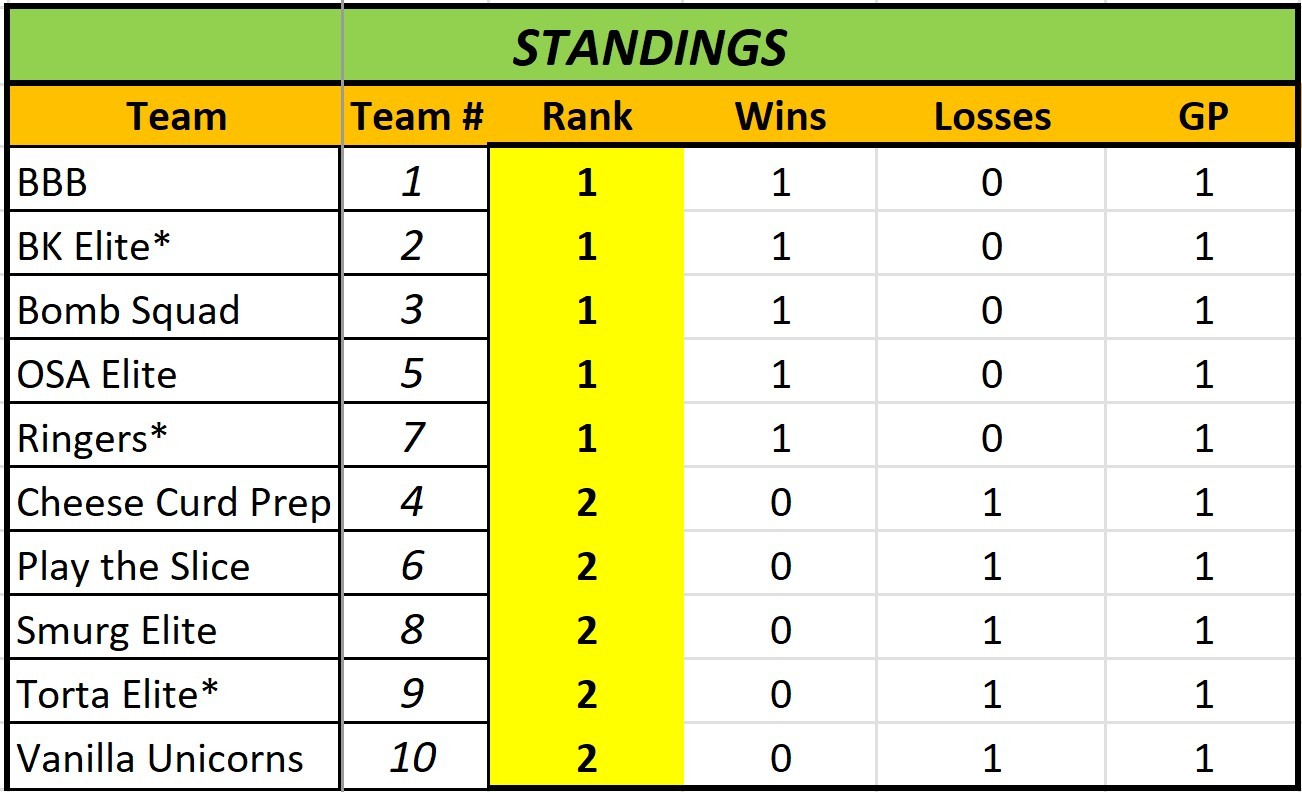Click the Rank column header
This screenshot has width=1302, height=792.
(x=587, y=117)
